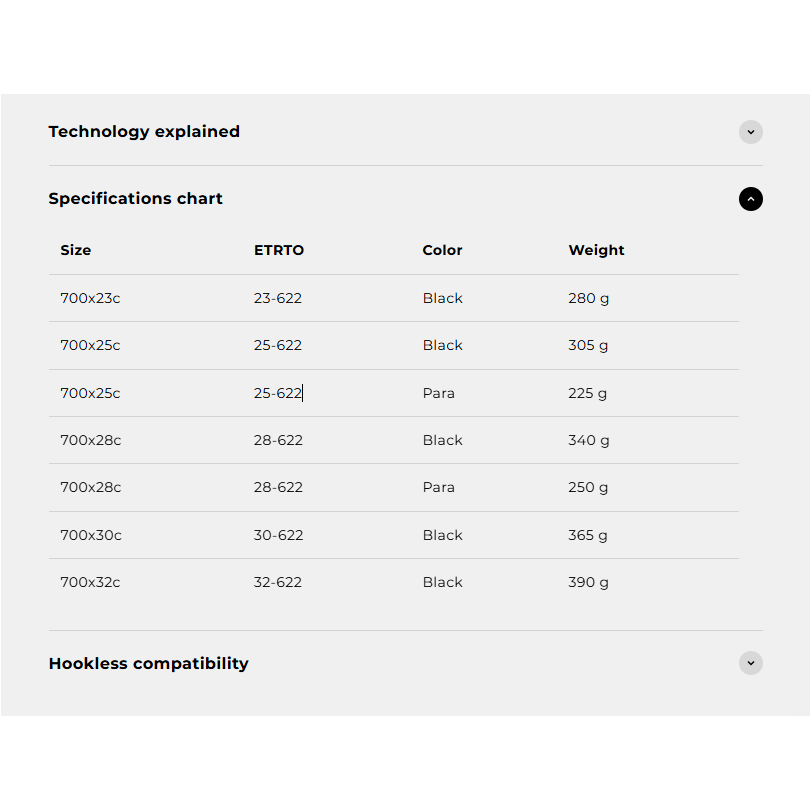Click the 390 g weight cell
The image size is (810, 810).
click(x=588, y=583)
